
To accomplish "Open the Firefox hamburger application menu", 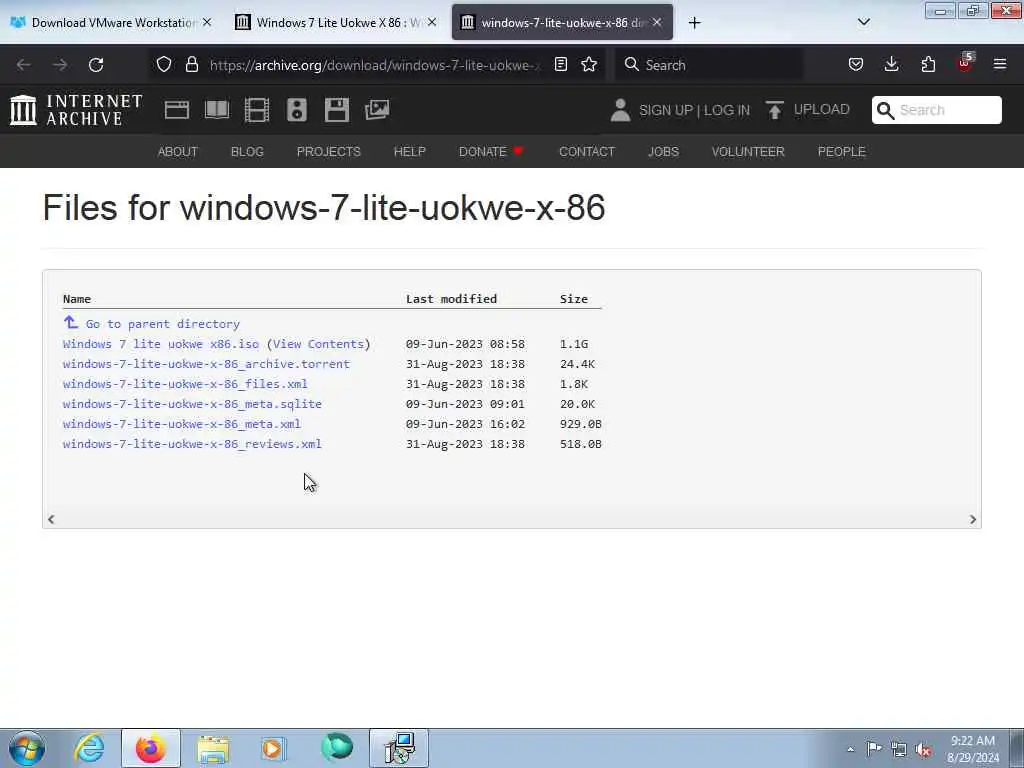I will [1000, 64].
